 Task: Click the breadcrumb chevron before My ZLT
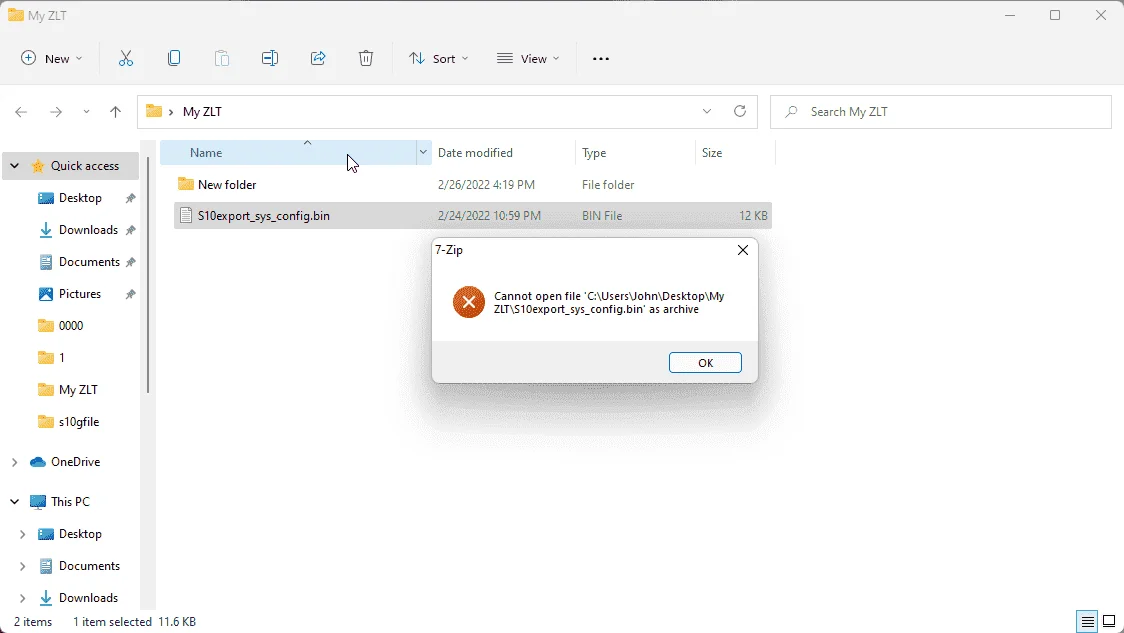click(x=171, y=112)
